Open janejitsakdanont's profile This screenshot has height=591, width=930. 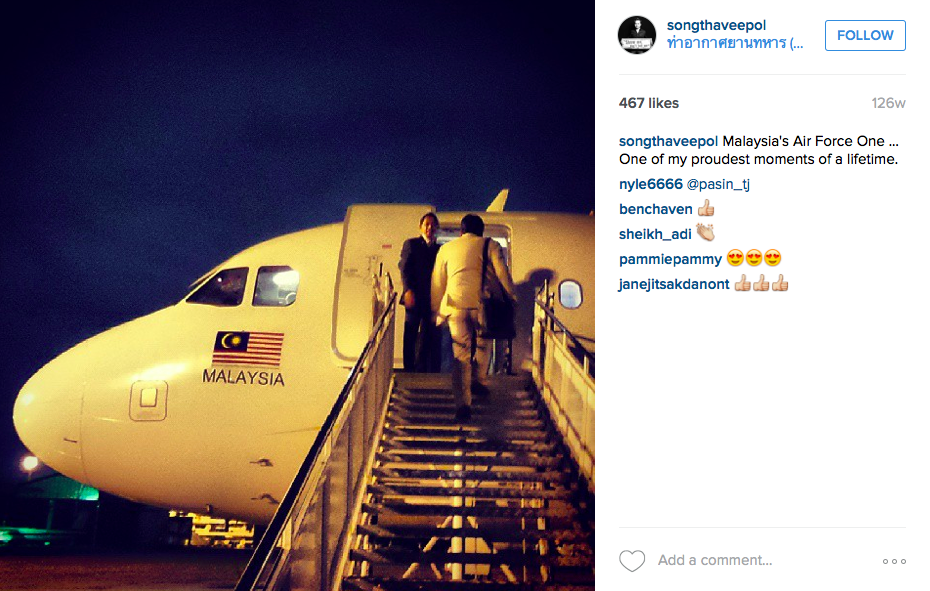click(674, 284)
